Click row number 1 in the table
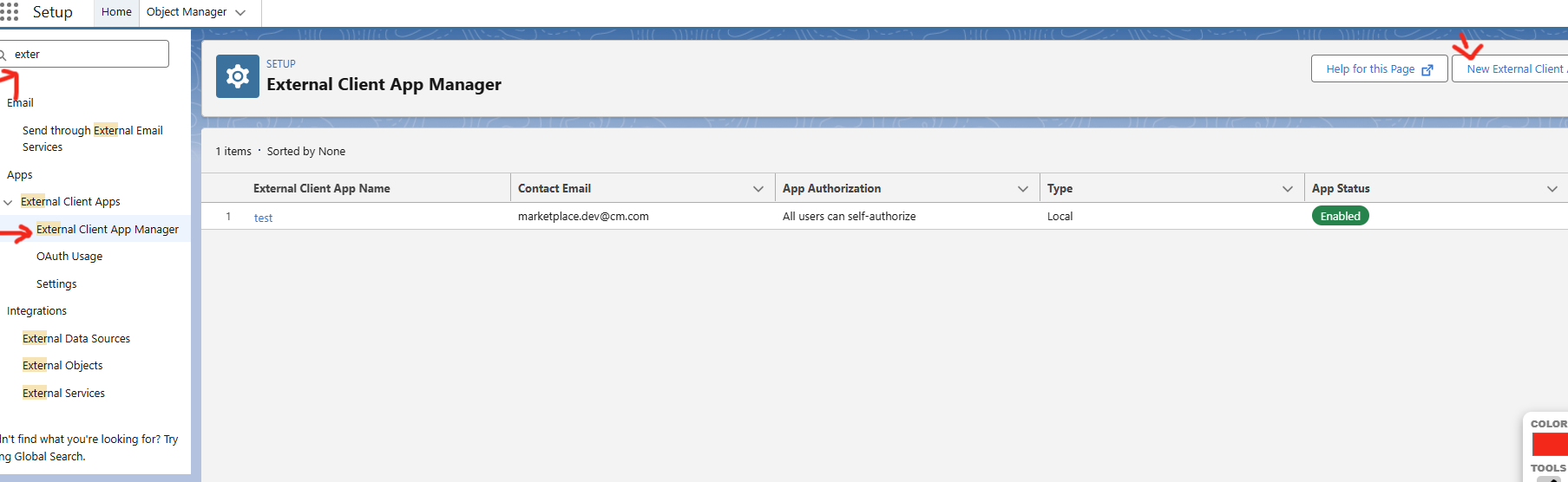This screenshot has height=482, width=1568. point(228,217)
